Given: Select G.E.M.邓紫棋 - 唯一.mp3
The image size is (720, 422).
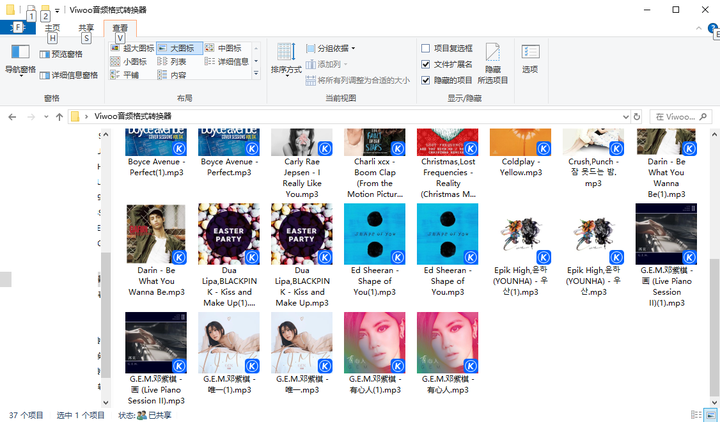Looking at the screenshot, I should [x=302, y=354].
